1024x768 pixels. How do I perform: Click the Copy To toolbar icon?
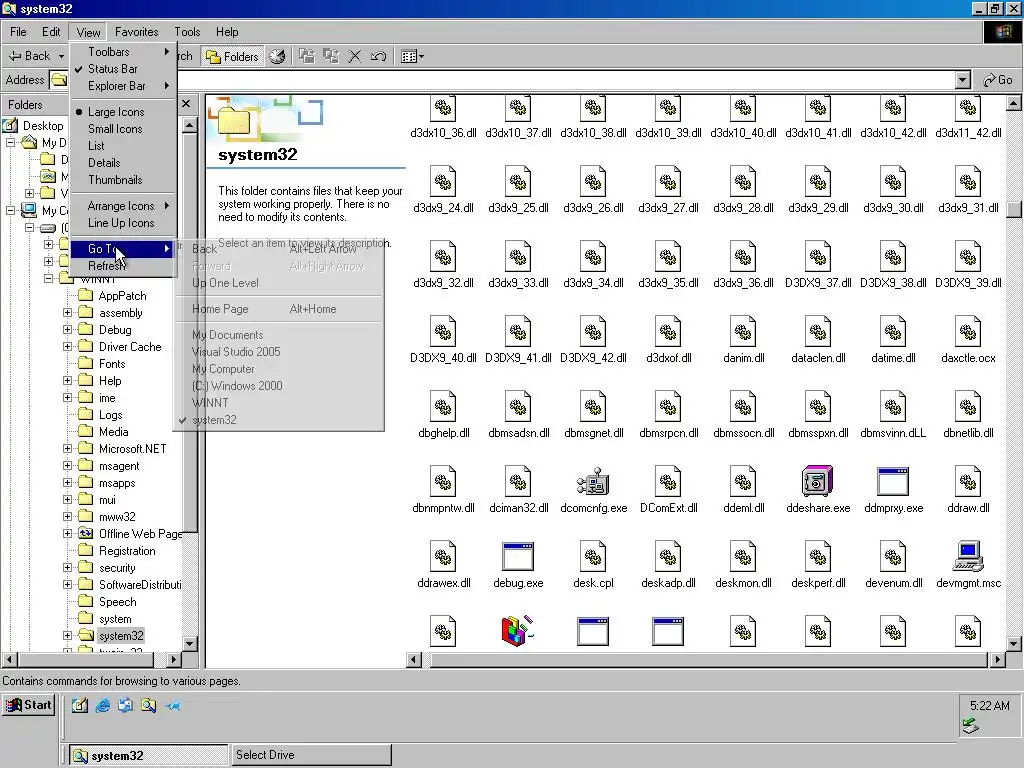331,56
